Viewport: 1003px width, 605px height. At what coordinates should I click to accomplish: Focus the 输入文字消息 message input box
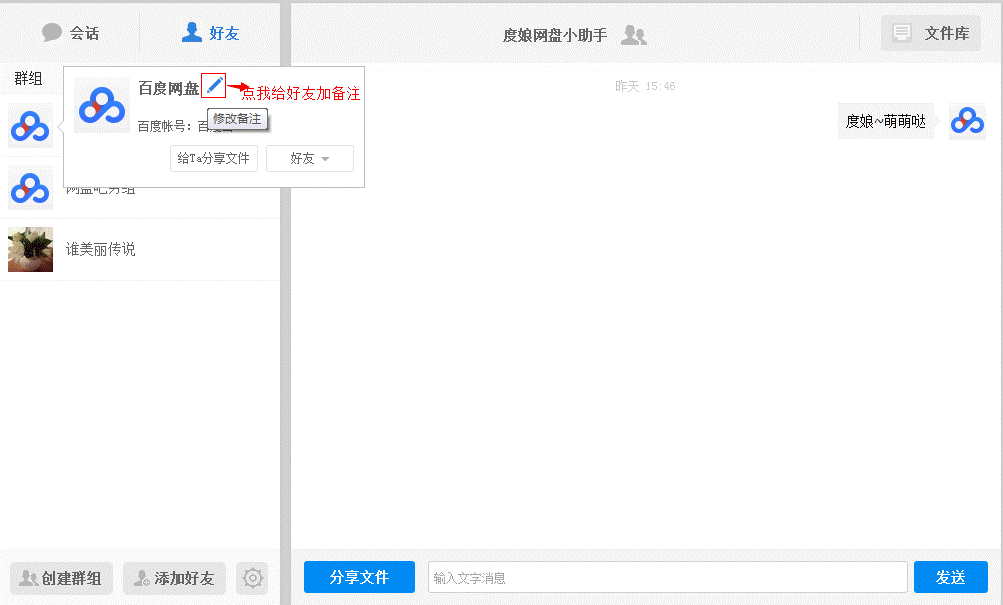click(667, 577)
